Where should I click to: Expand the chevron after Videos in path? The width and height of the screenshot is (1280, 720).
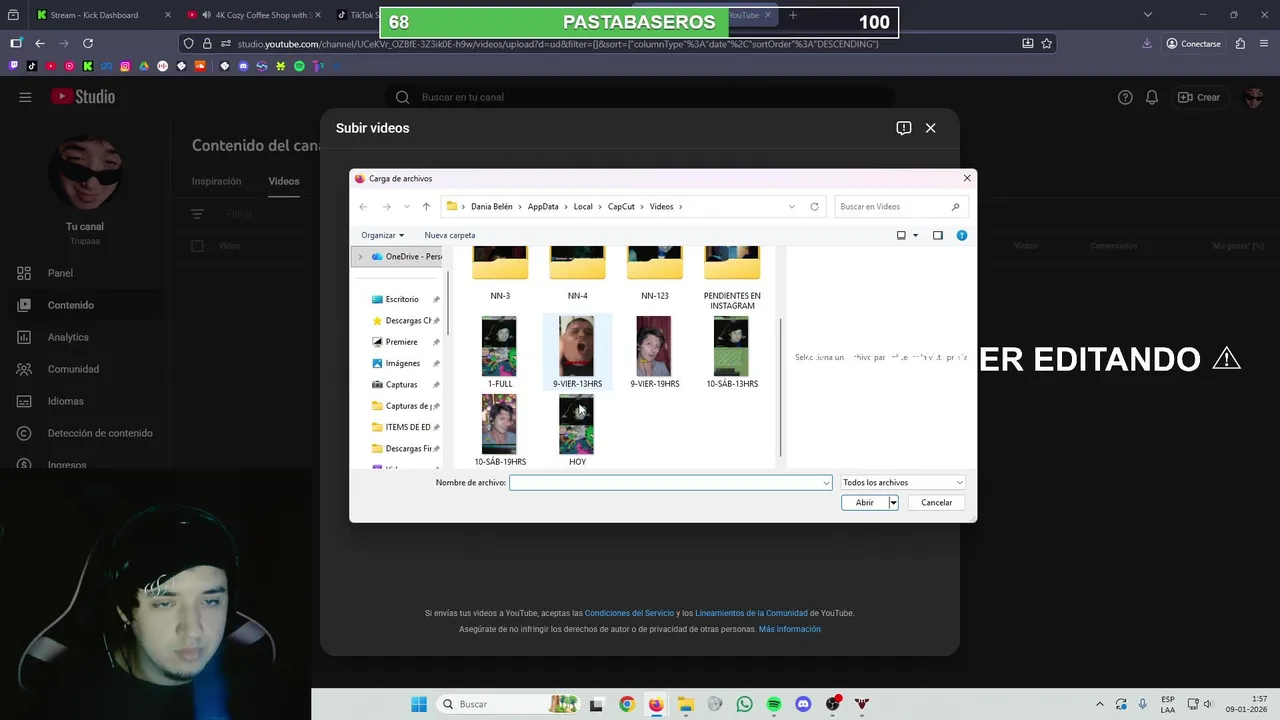tap(681, 207)
